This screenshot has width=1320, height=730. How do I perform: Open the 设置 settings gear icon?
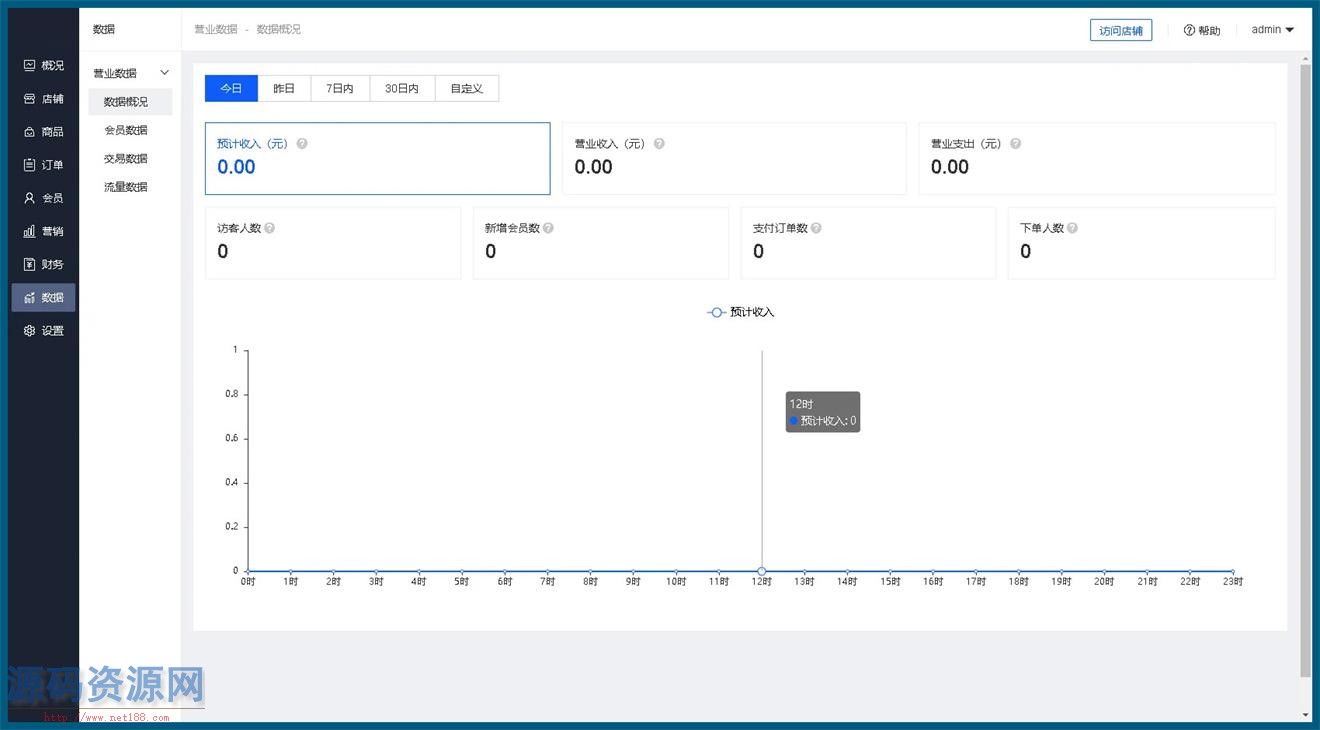pos(29,331)
